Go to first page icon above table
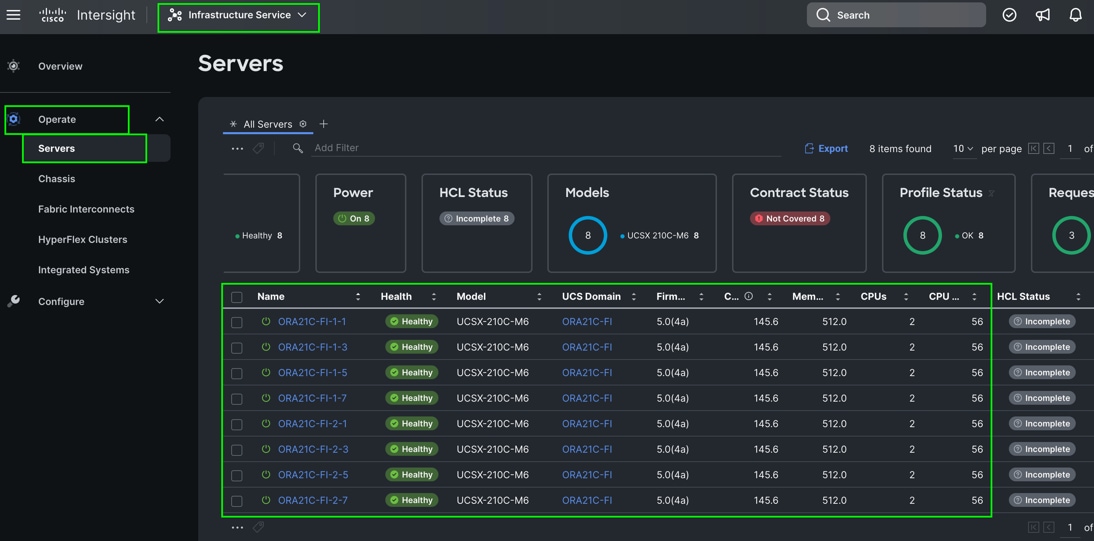This screenshot has height=541, width=1094. point(1033,149)
